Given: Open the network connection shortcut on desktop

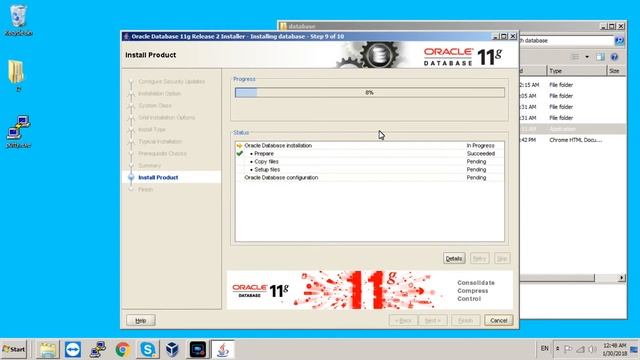Looking at the screenshot, I should pyautogui.click(x=18, y=131).
